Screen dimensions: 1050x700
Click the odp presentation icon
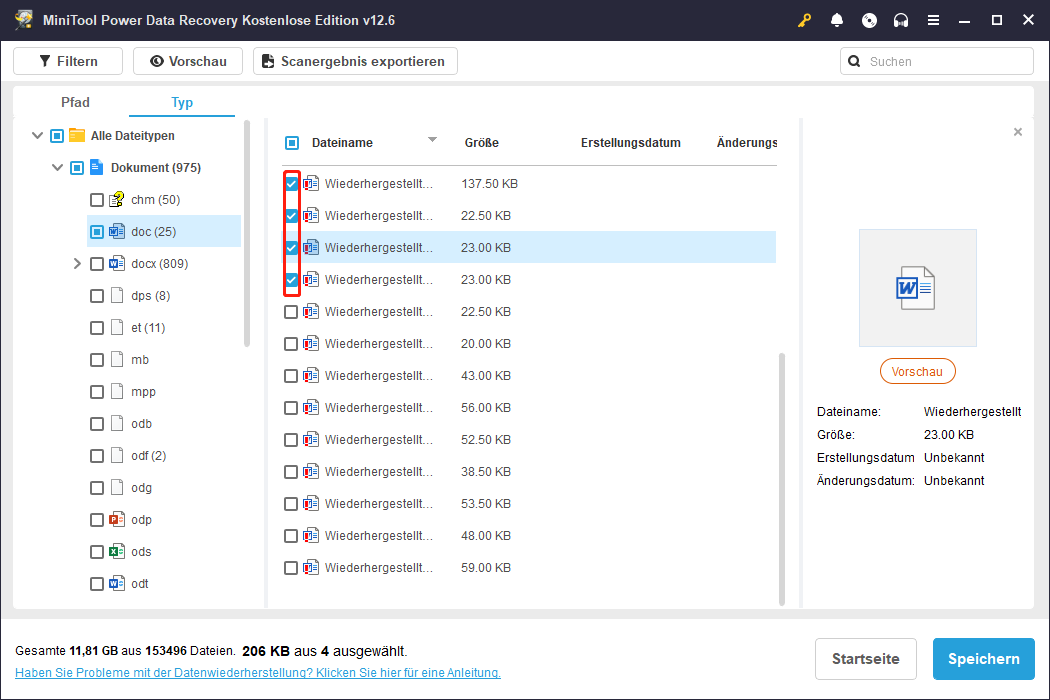tap(117, 520)
